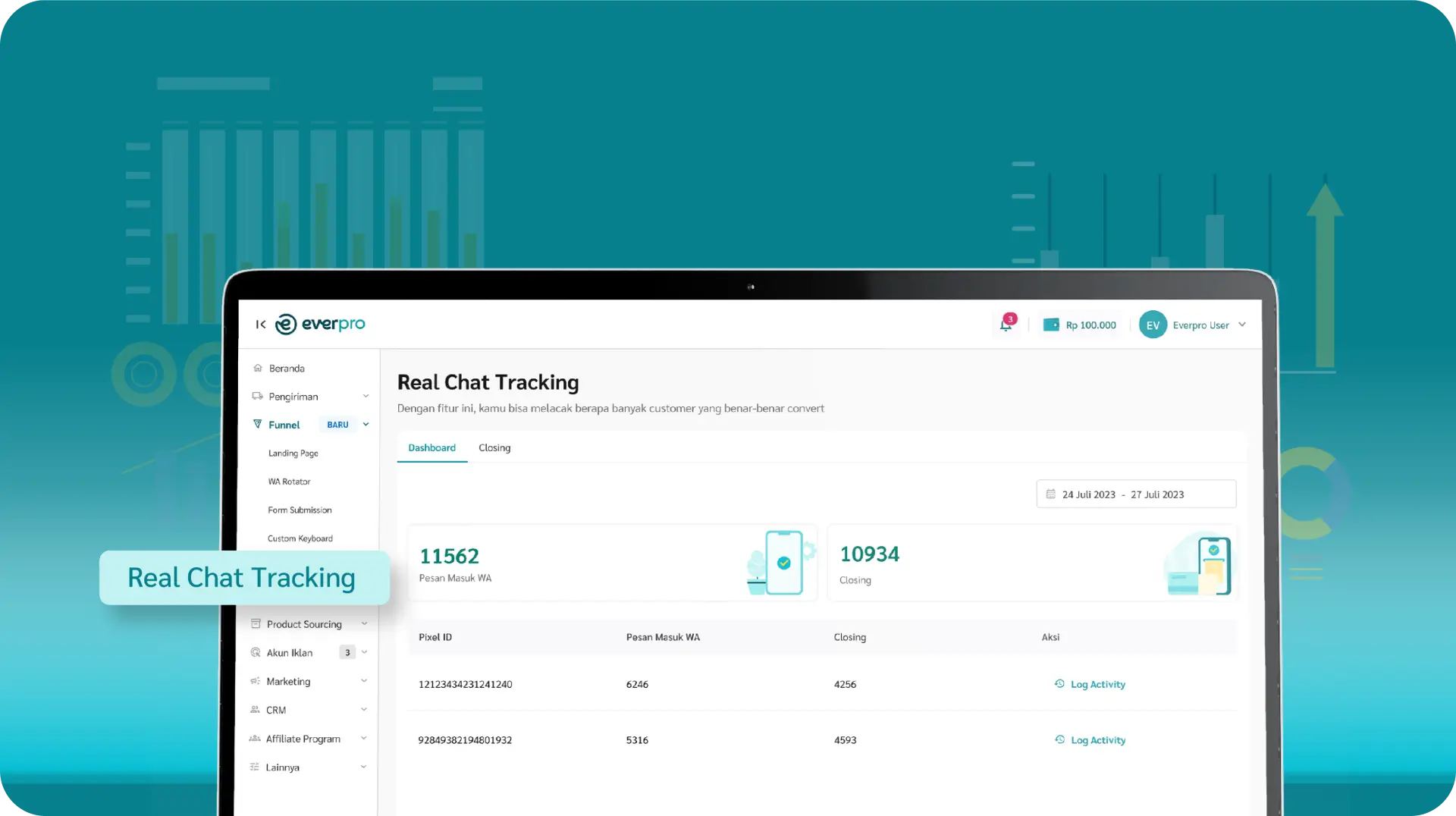The image size is (1456, 816).
Task: Collapse sidebar using the arrow icon
Action: pos(260,325)
